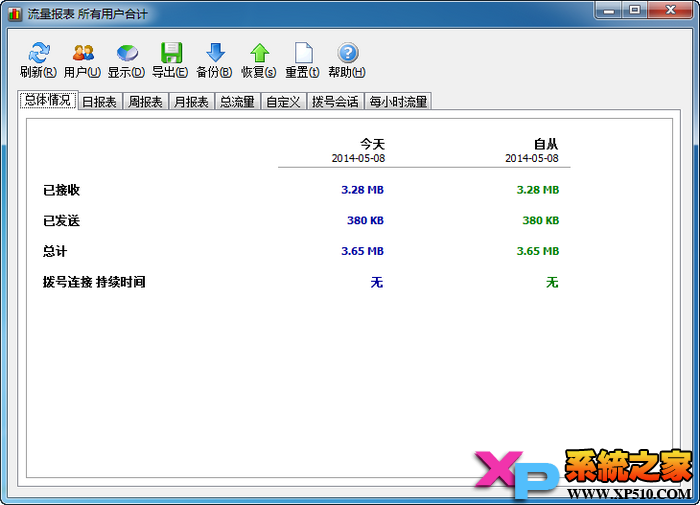Image resolution: width=700 pixels, height=505 pixels.
Task: Click the 拨号连接 持续时间 row label
Action: 94,282
